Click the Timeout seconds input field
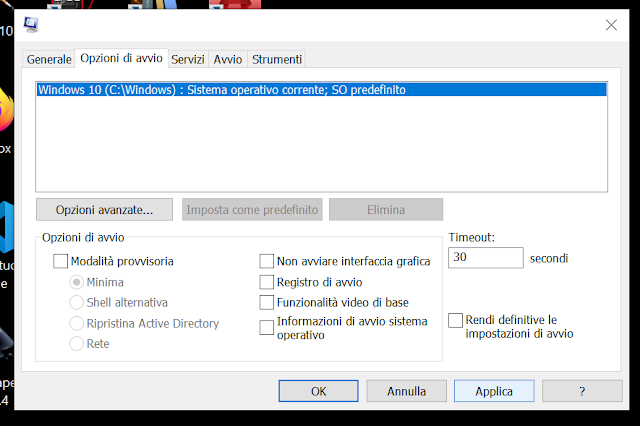The height and width of the screenshot is (426, 640). [486, 257]
